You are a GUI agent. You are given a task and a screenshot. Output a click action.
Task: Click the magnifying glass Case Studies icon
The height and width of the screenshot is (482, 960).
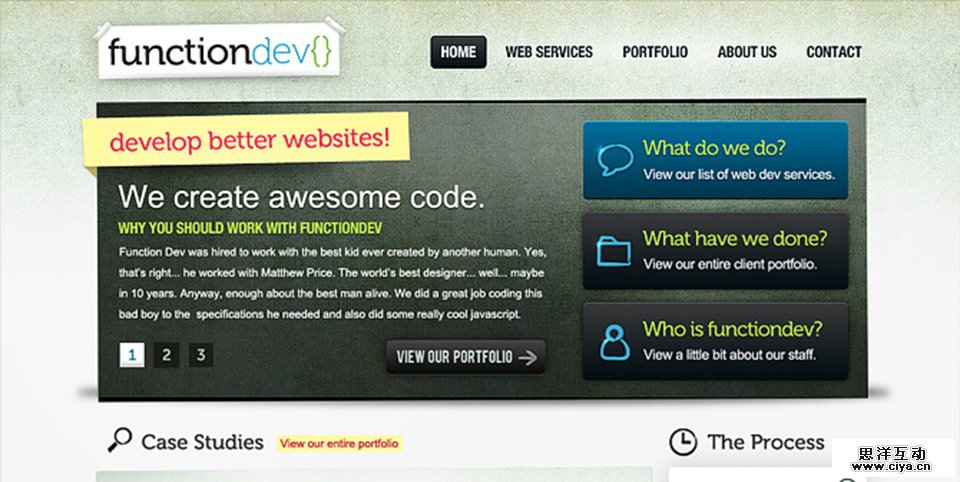pos(119,440)
